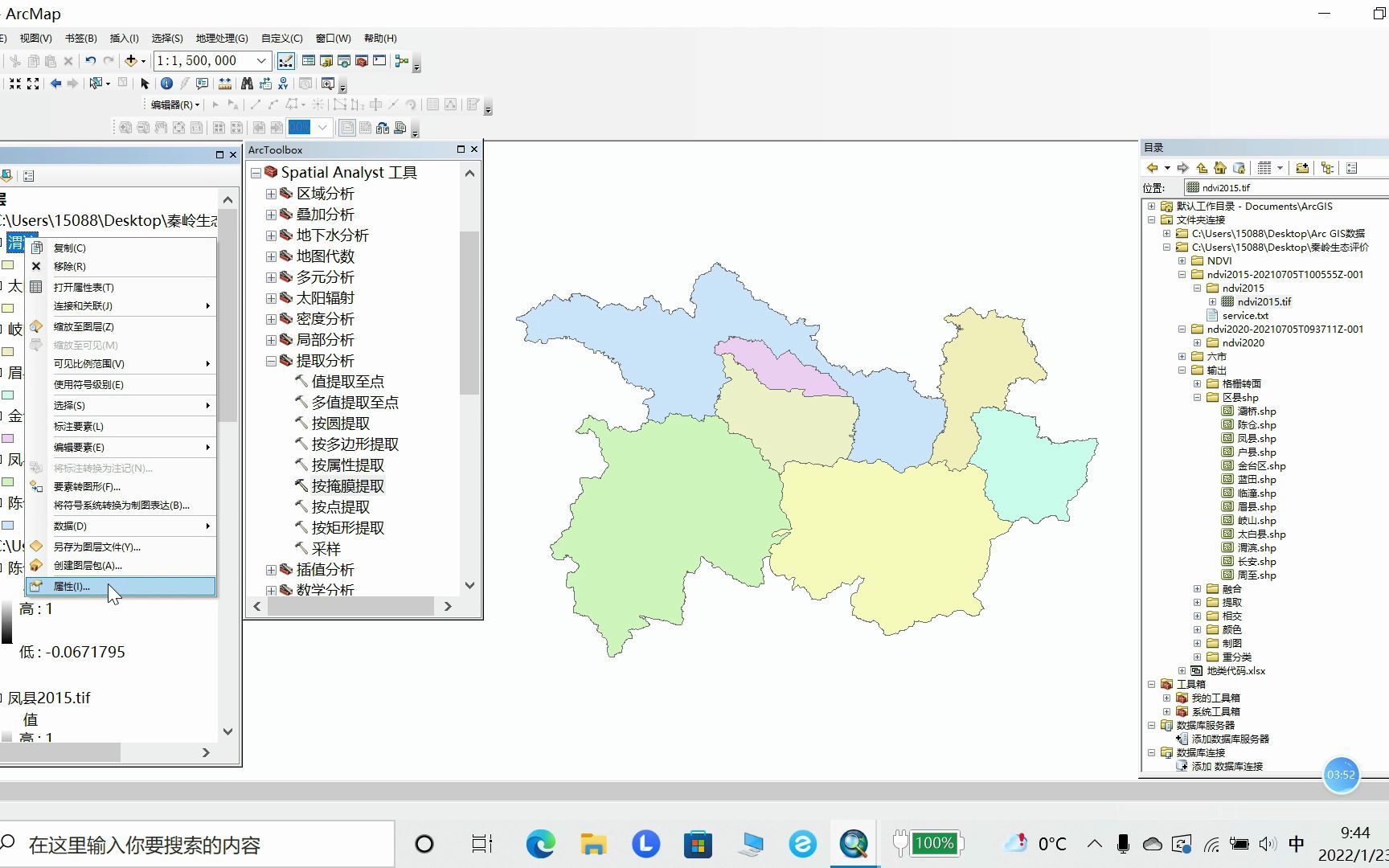Click the 编辑器(R) button on Editor toolbar
The image size is (1389, 868).
[x=173, y=104]
